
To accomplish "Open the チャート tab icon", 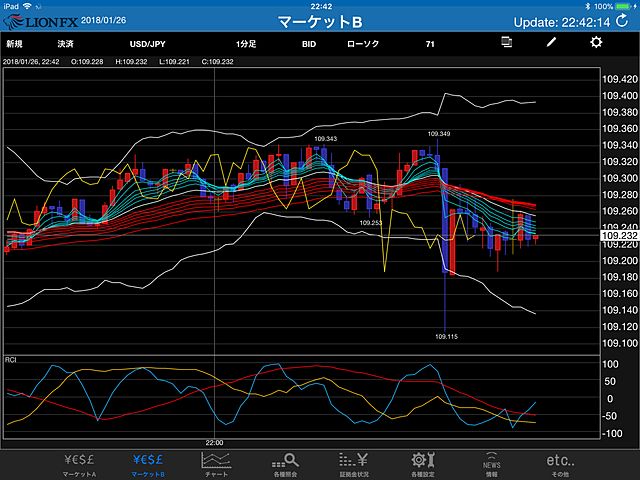I will click(x=216, y=463).
